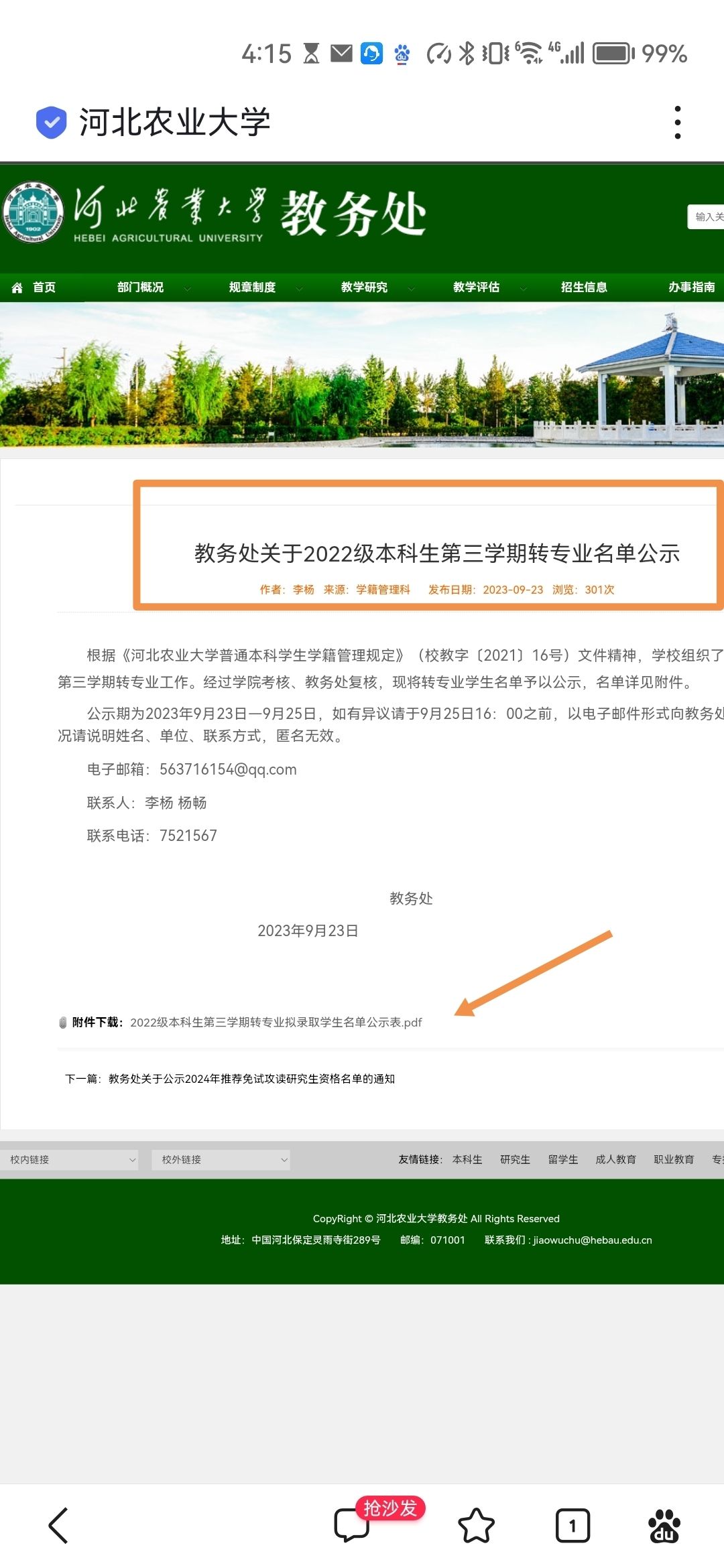Viewport: 724px width, 1568px height.
Task: Tap the view count 301次
Action: tap(599, 590)
